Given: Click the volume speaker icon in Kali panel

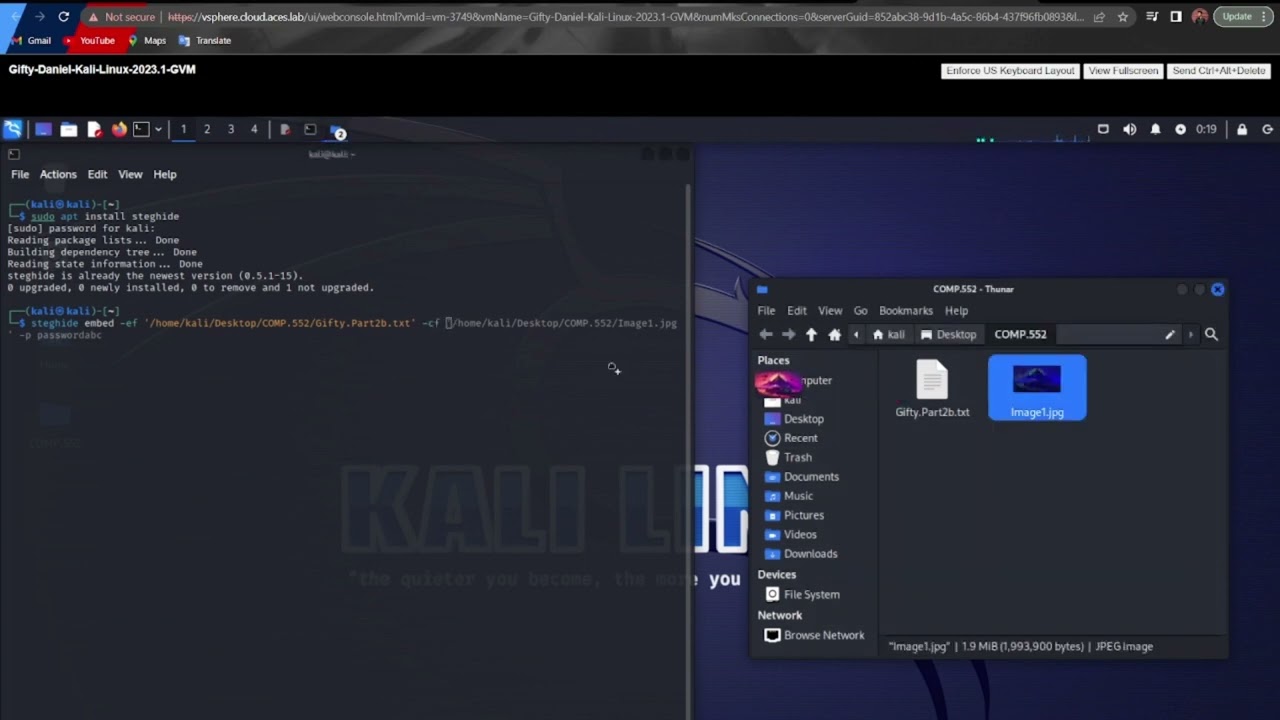Looking at the screenshot, I should point(1130,129).
